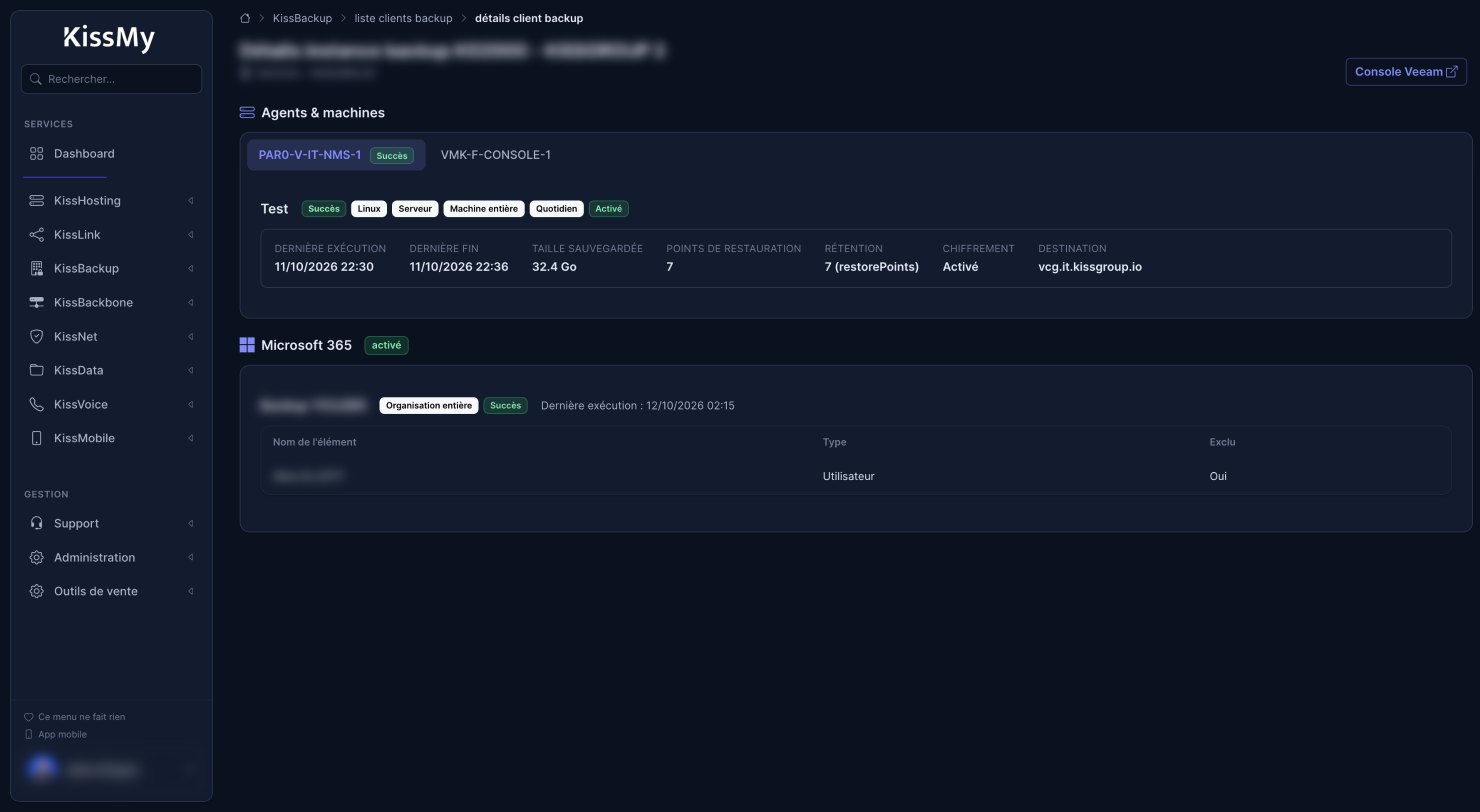The image size is (1480, 812).
Task: Click the KissNet shield icon
Action: coord(37,337)
